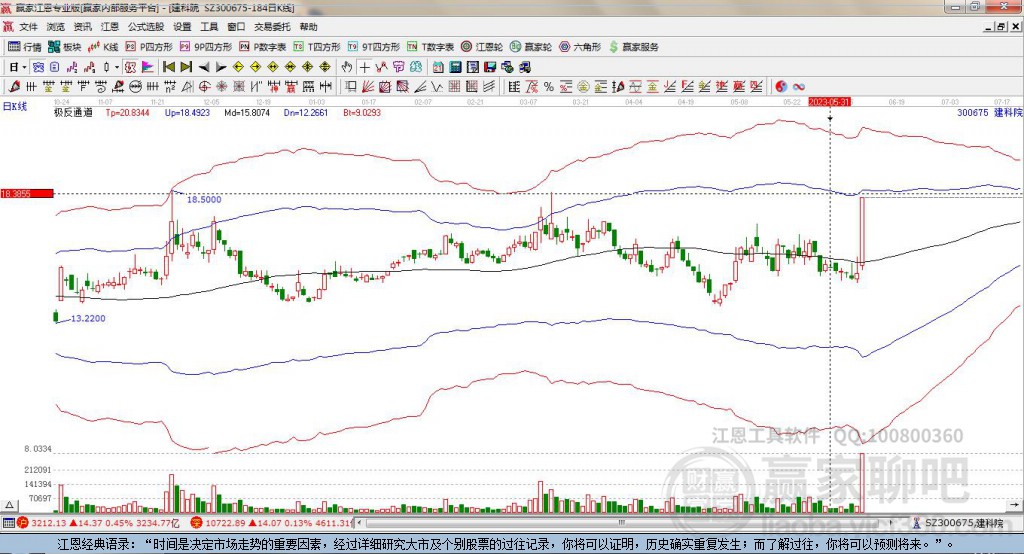Viewport: 1024px width, 554px height.
Task: Select the hand pan tool
Action: click(347, 67)
